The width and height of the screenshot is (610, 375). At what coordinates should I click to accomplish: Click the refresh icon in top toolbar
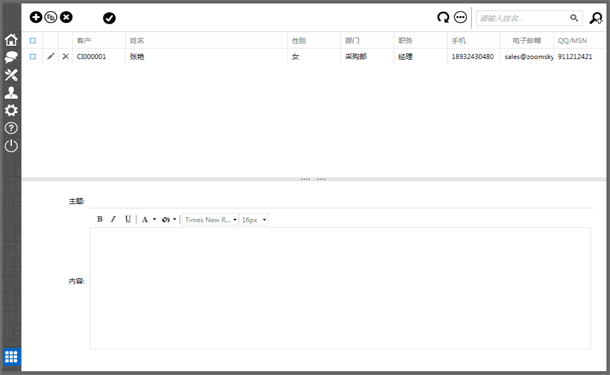point(443,18)
